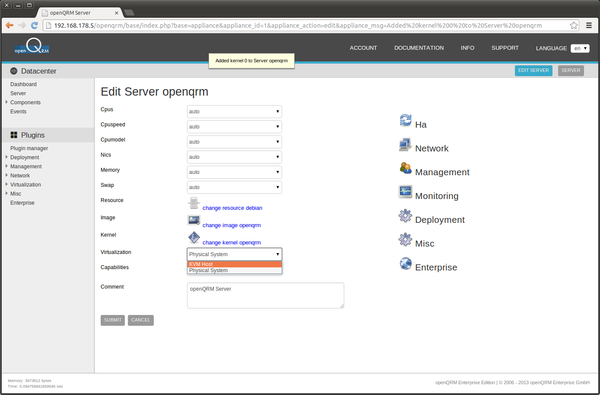The width and height of the screenshot is (600, 395).
Task: Click the Misc gear icon
Action: click(x=405, y=240)
